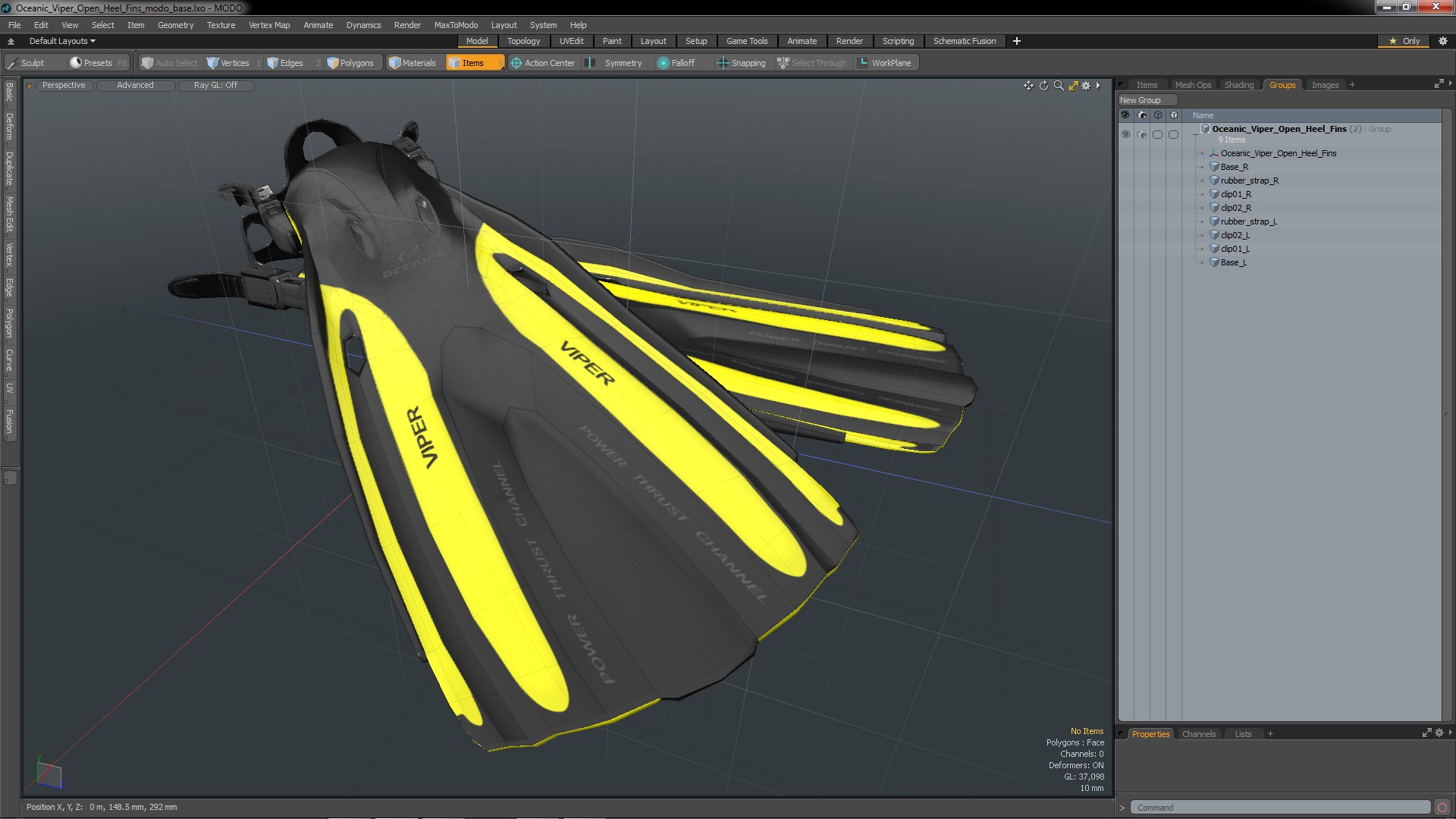This screenshot has width=1456, height=819.
Task: Open the Advanced shading style dropdown
Action: [x=135, y=85]
